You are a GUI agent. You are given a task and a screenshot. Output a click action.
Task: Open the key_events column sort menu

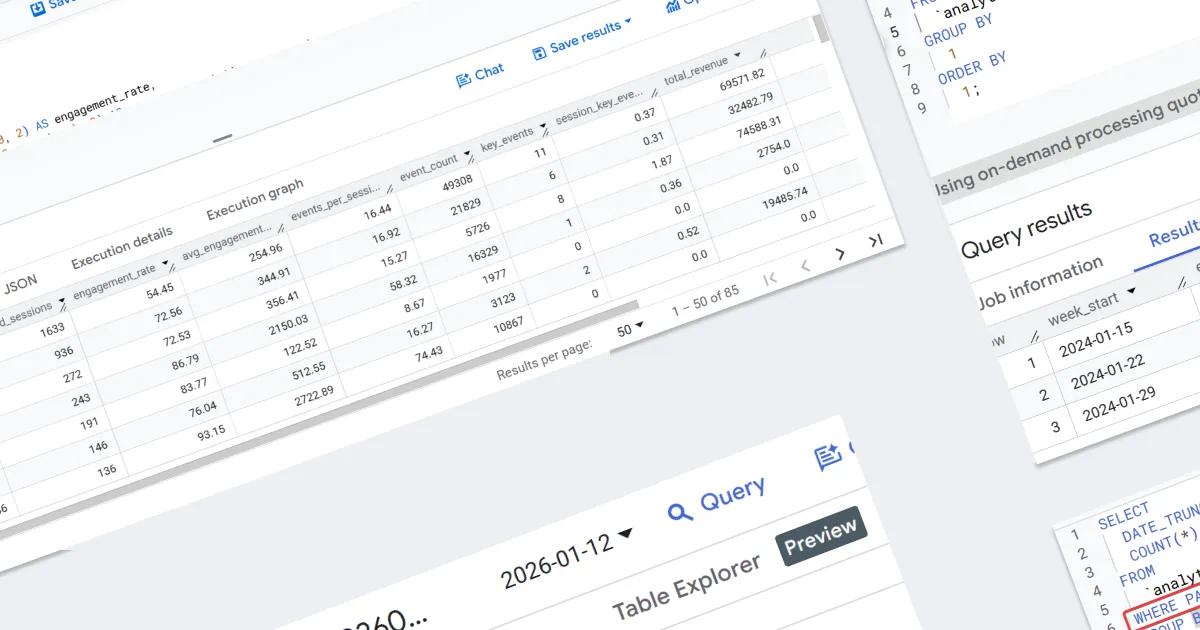[543, 126]
